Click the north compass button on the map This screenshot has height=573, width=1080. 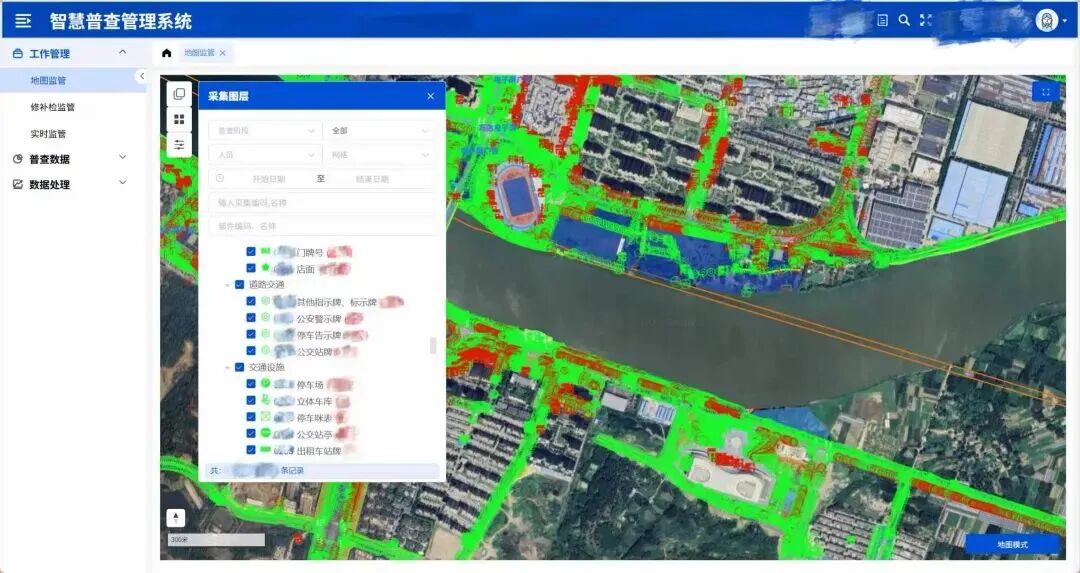point(176,517)
